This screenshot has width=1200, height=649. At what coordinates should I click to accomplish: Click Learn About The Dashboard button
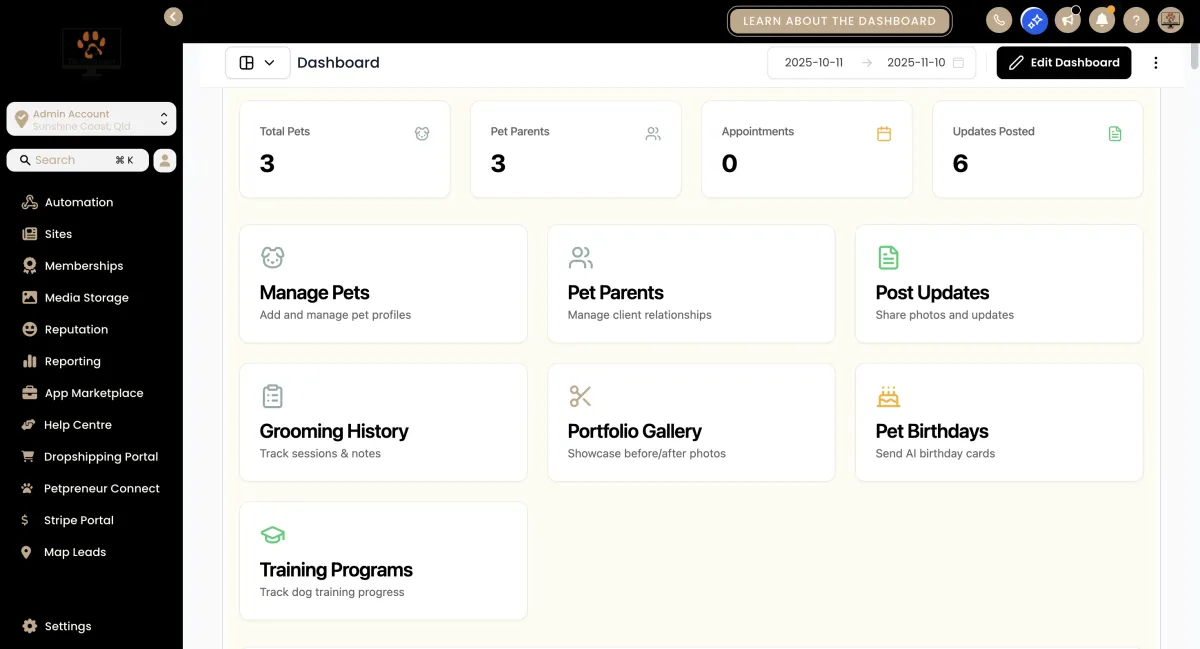pos(839,21)
